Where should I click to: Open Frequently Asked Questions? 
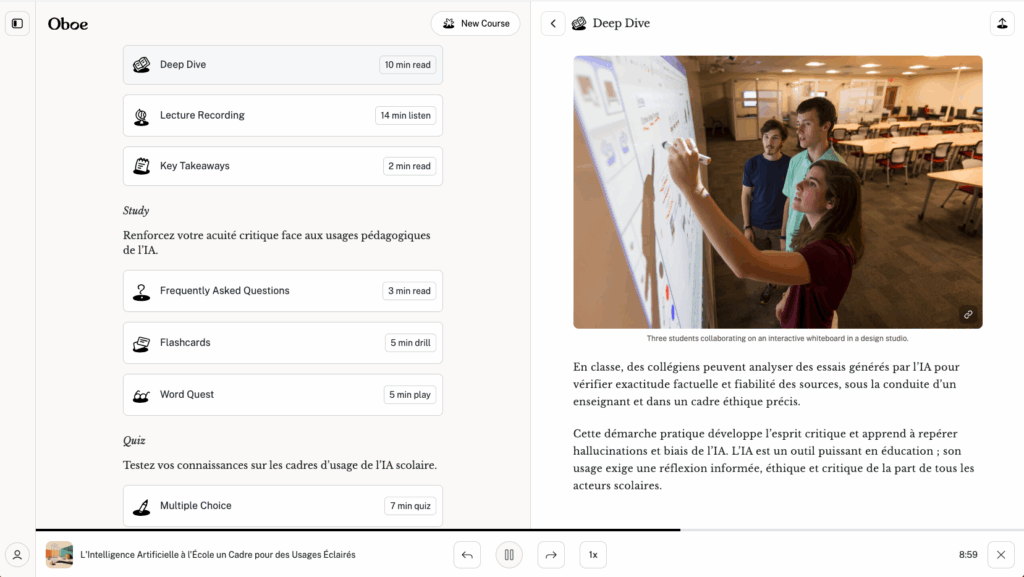[x=282, y=291]
